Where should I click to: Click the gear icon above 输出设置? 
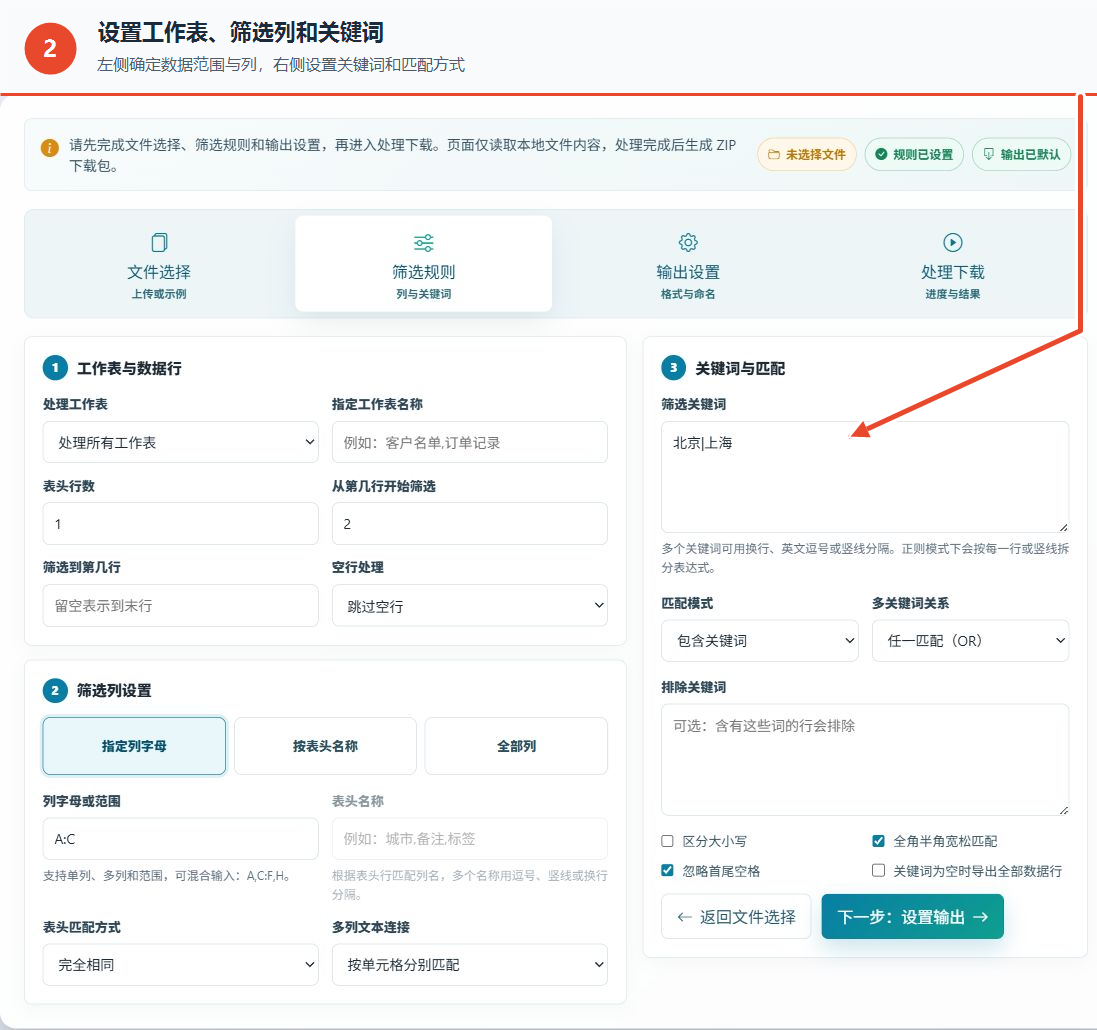(x=688, y=242)
